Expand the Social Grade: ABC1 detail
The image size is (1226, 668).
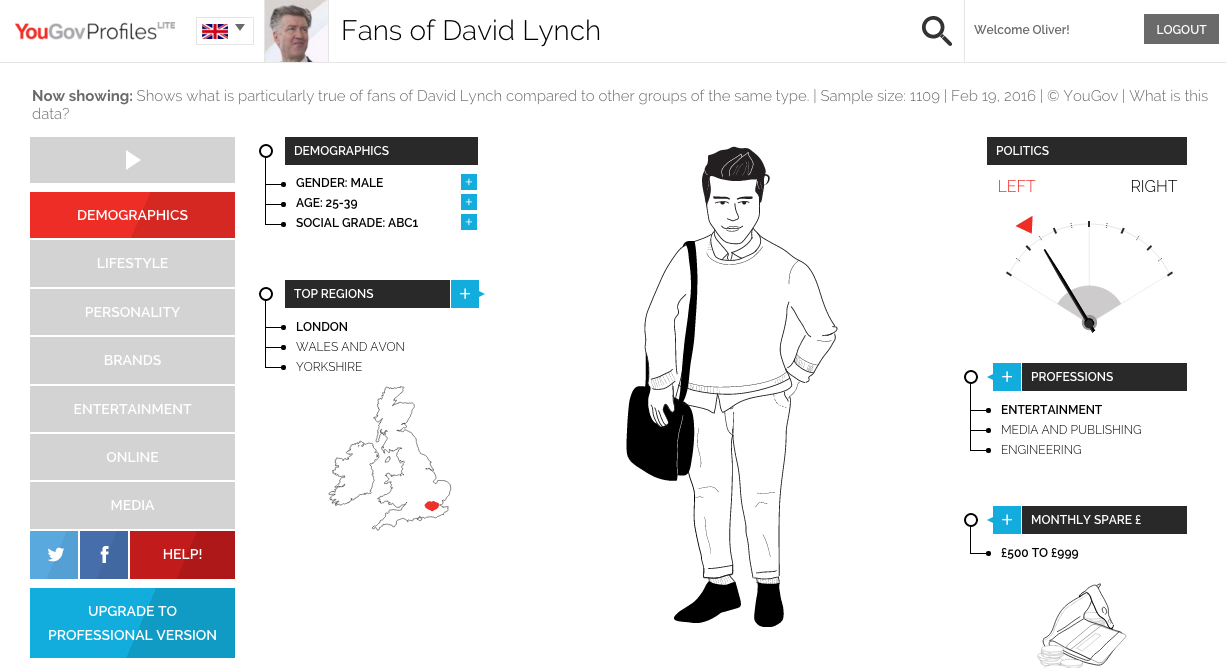pyautogui.click(x=469, y=222)
